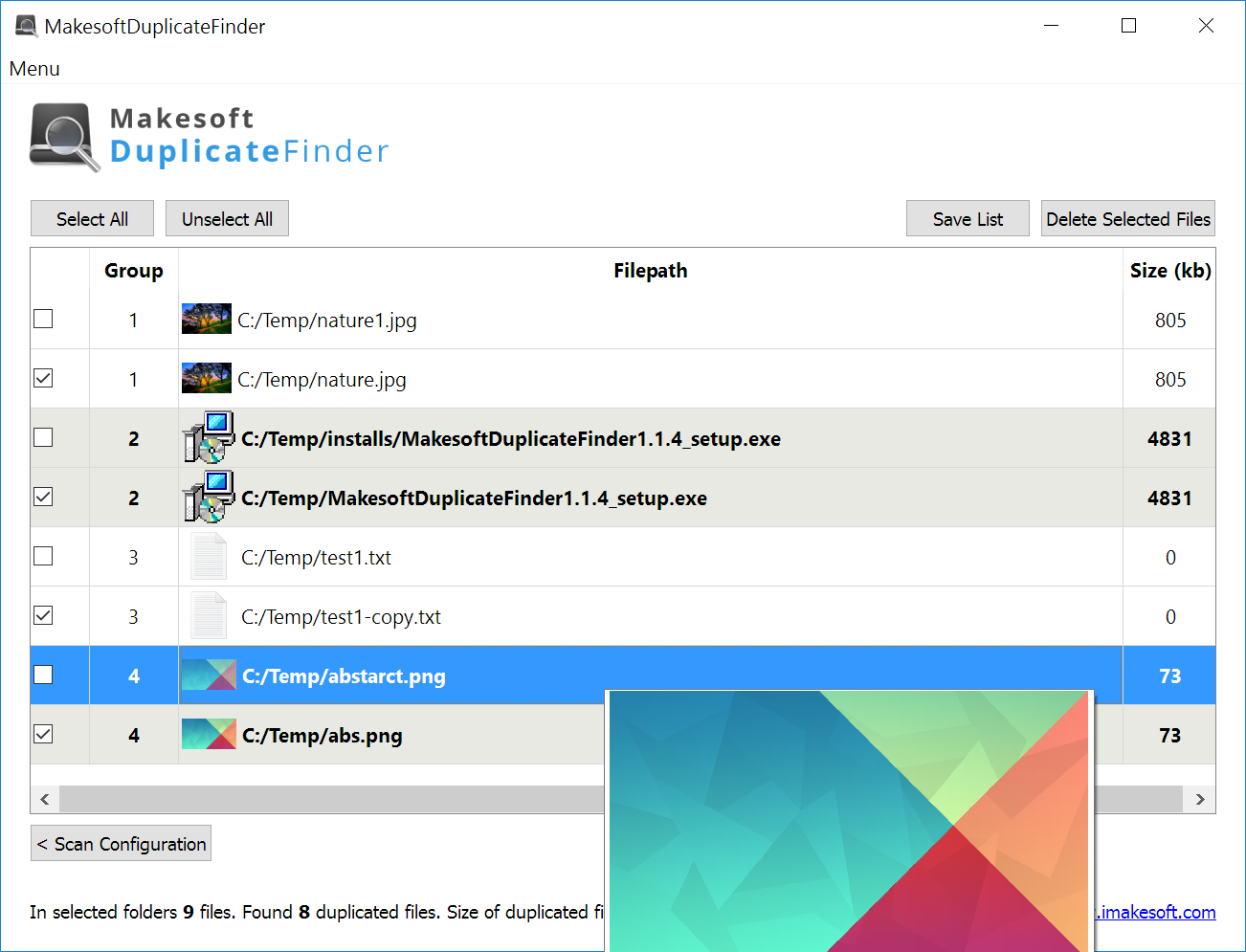Click the 4831 size cell of installs setup.exe
The image size is (1246, 952).
[x=1170, y=439]
